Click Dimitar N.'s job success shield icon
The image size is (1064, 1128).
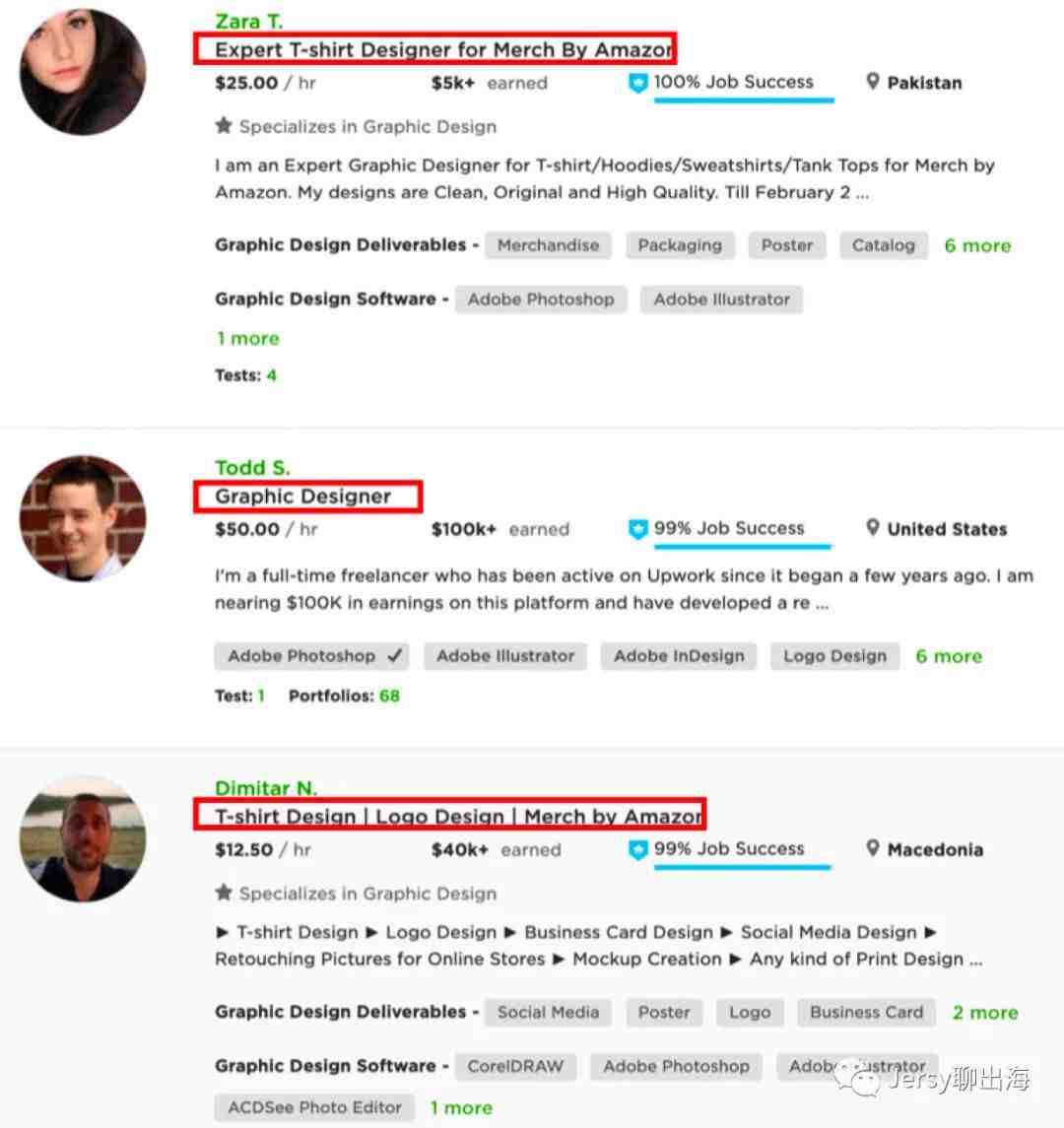637,849
